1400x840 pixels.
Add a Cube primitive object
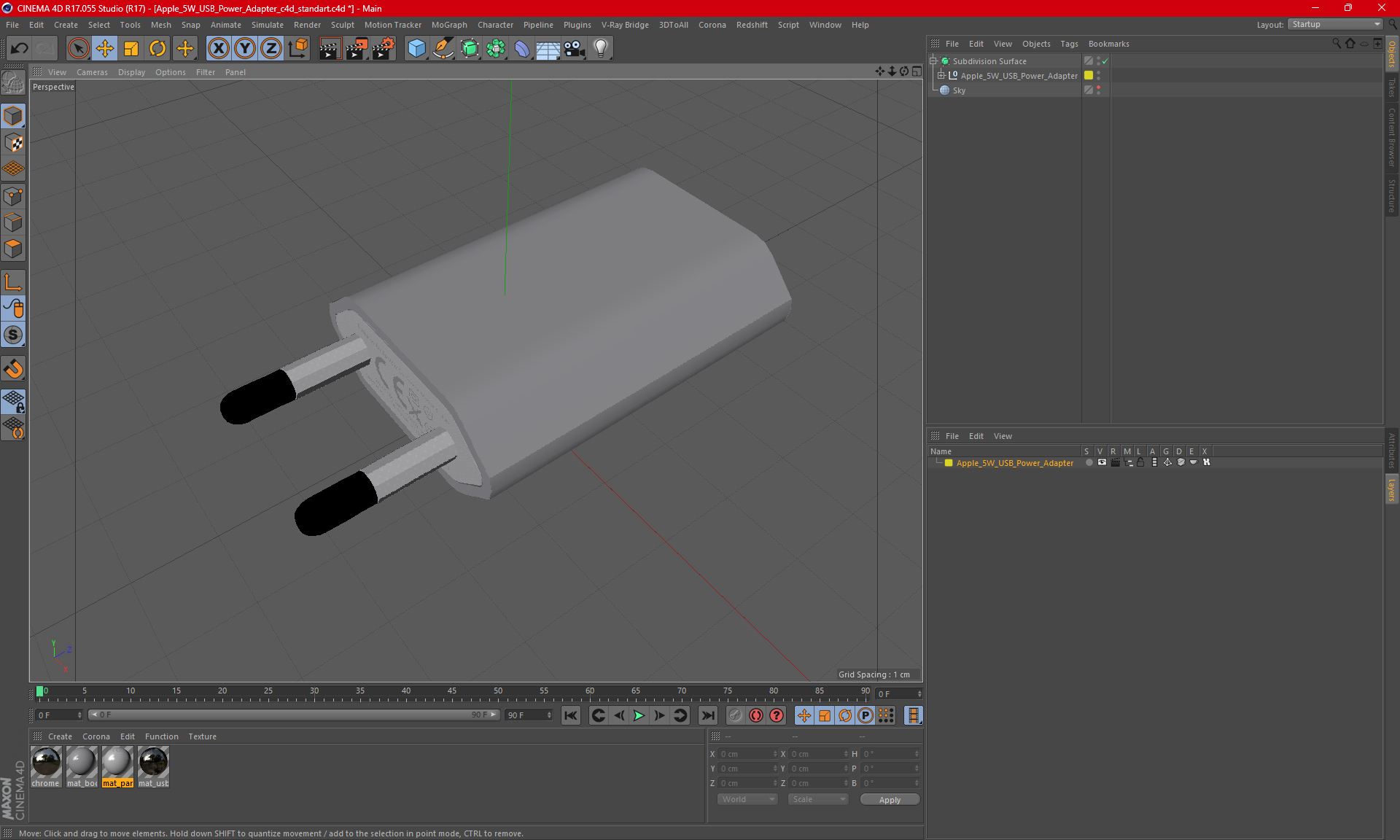tap(416, 49)
